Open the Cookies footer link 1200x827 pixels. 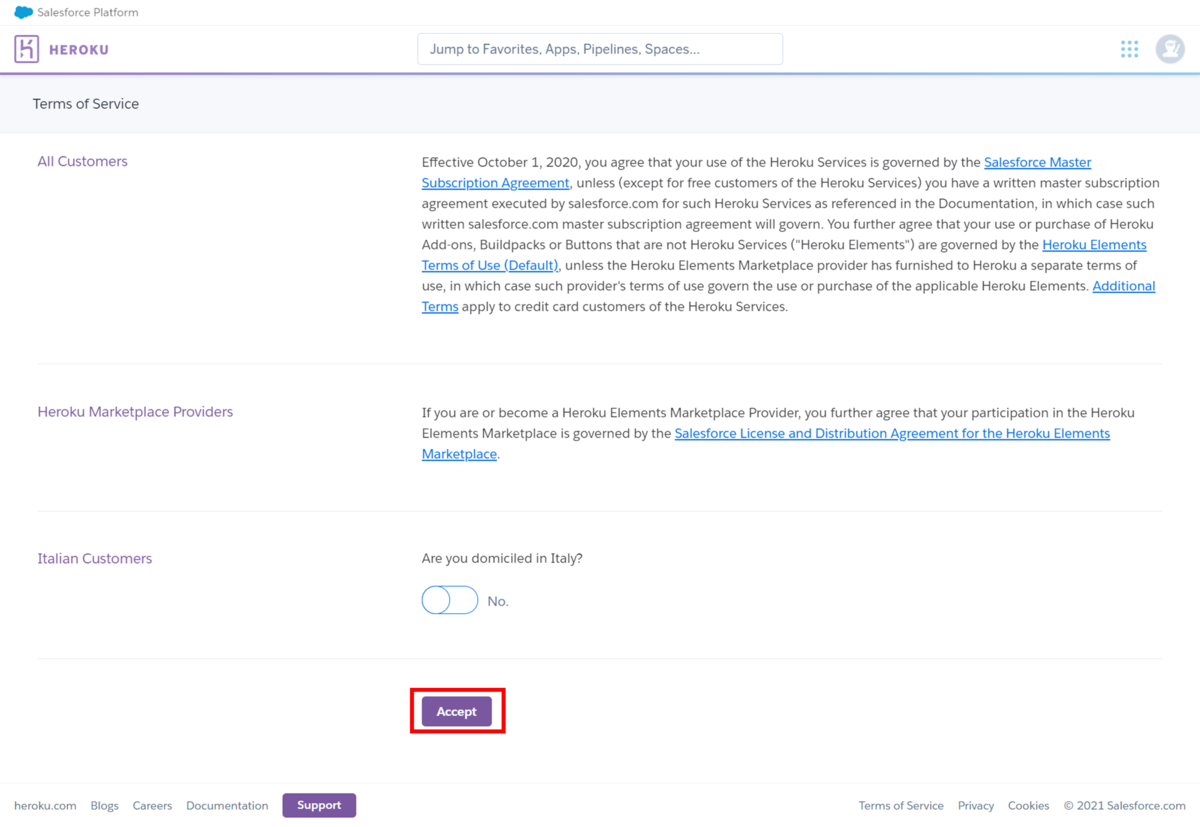(x=1029, y=805)
